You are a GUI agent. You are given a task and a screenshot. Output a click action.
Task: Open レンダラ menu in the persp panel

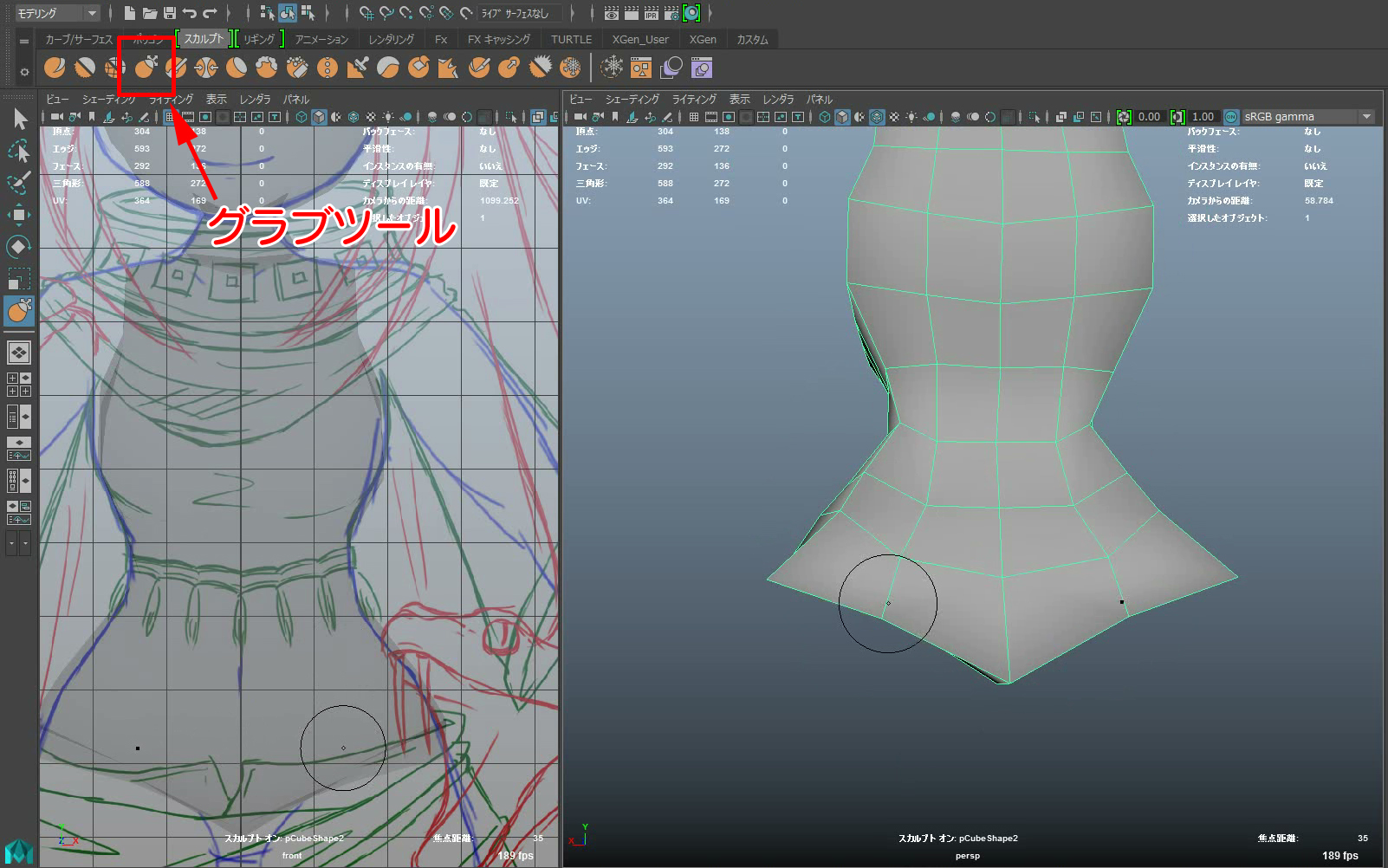click(x=778, y=100)
